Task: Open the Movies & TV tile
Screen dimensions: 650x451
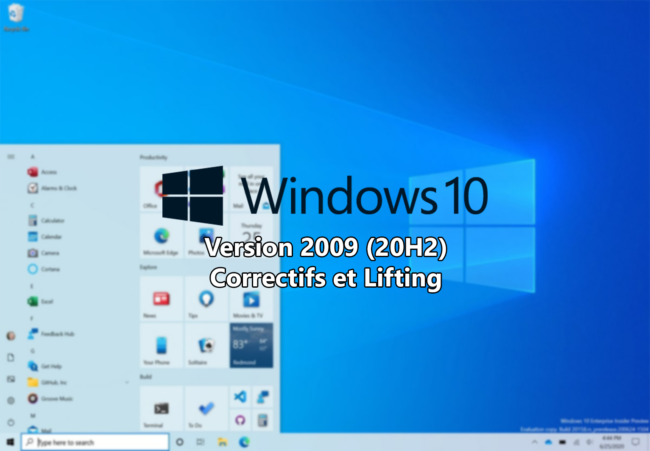Action: [251, 298]
